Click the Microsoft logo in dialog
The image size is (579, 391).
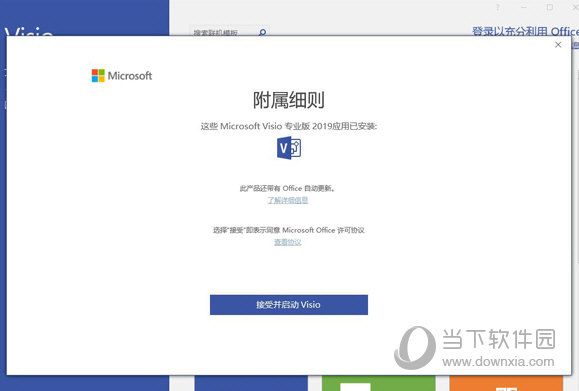tap(121, 76)
